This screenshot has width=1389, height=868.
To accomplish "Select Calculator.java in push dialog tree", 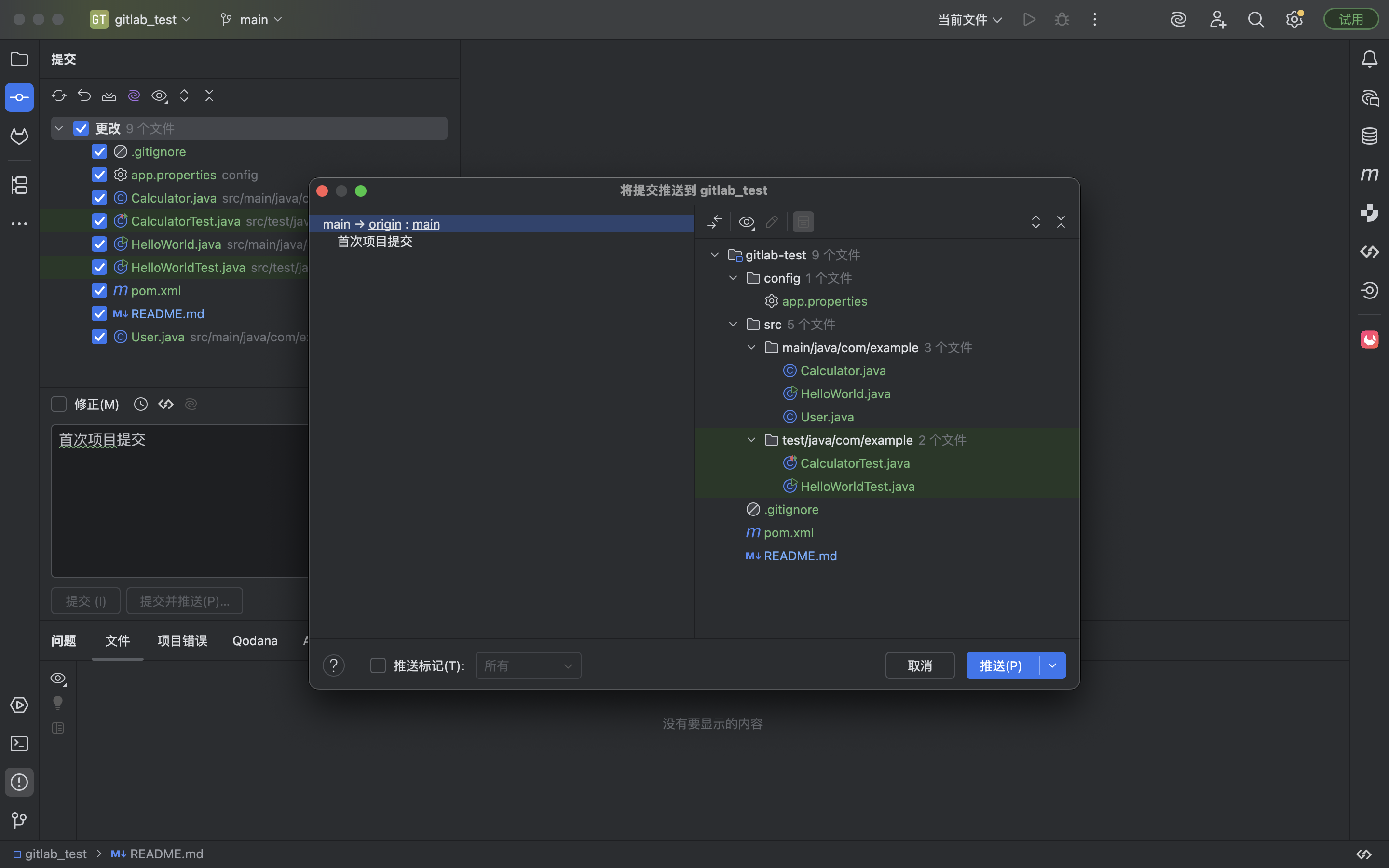I will (x=843, y=371).
